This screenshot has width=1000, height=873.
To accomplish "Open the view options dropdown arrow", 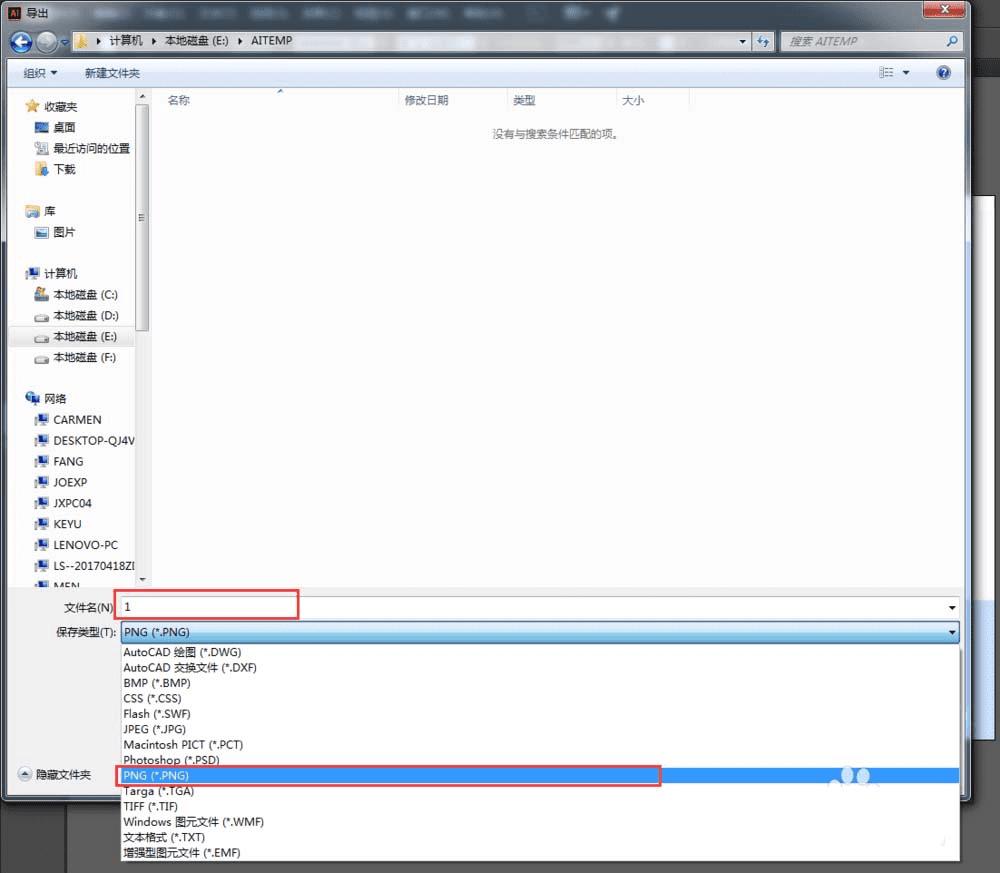I will click(906, 72).
